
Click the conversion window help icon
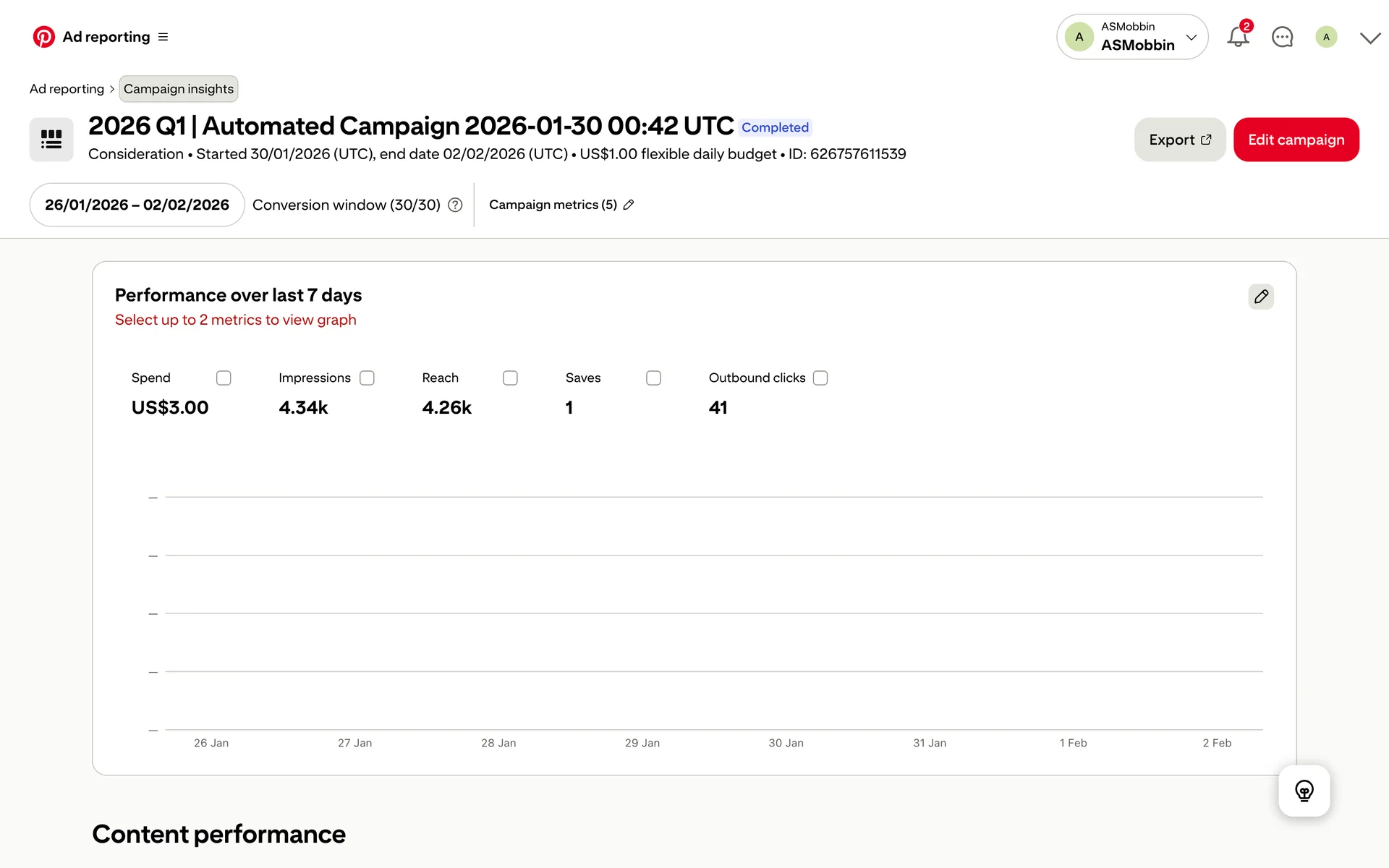[x=455, y=205]
